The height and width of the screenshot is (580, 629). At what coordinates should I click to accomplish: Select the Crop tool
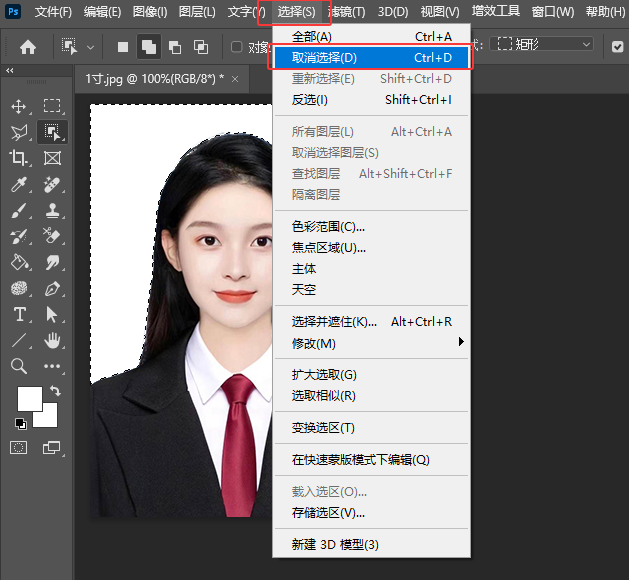(x=19, y=158)
